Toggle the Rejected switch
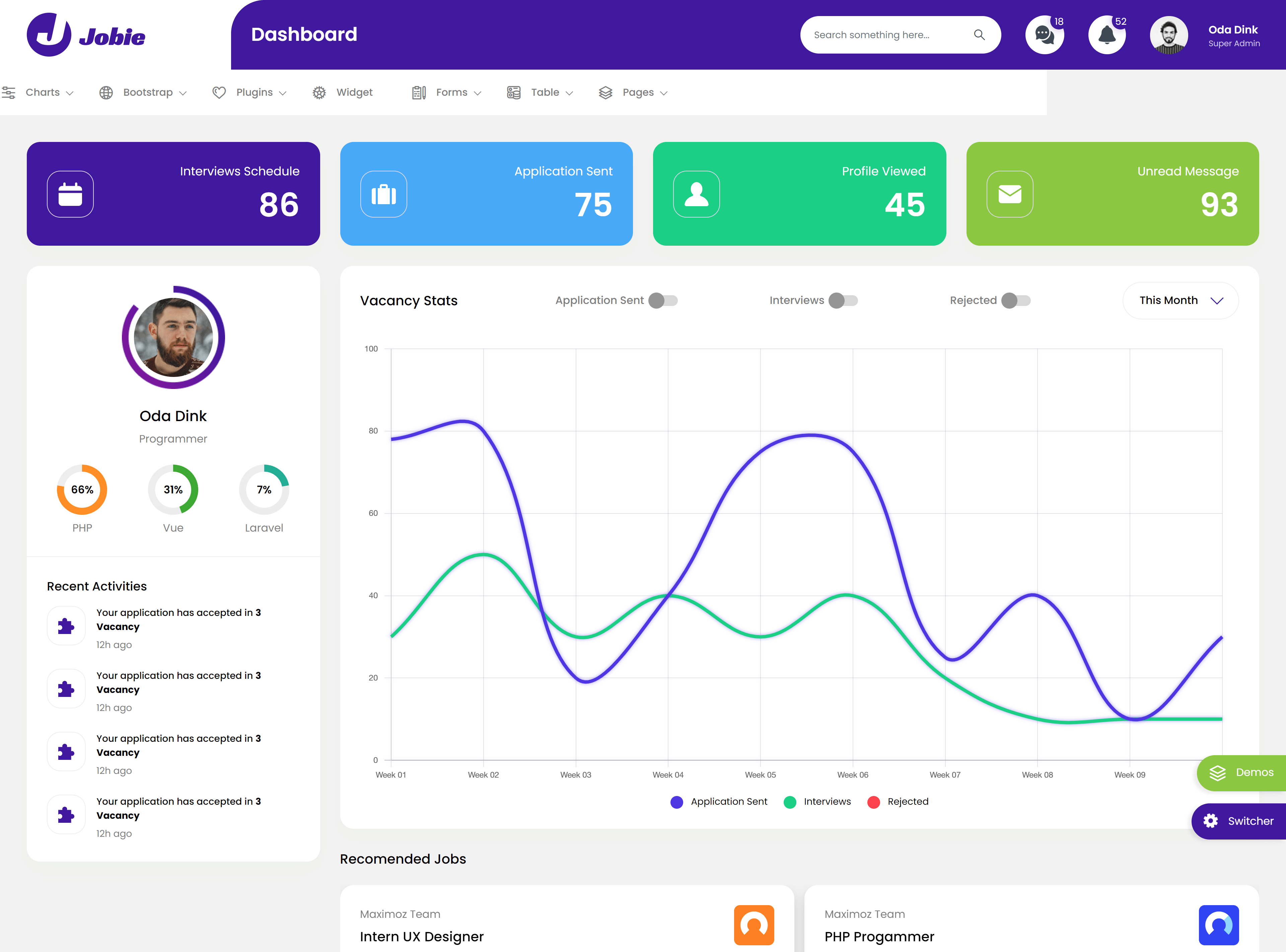1286x952 pixels. [1016, 300]
